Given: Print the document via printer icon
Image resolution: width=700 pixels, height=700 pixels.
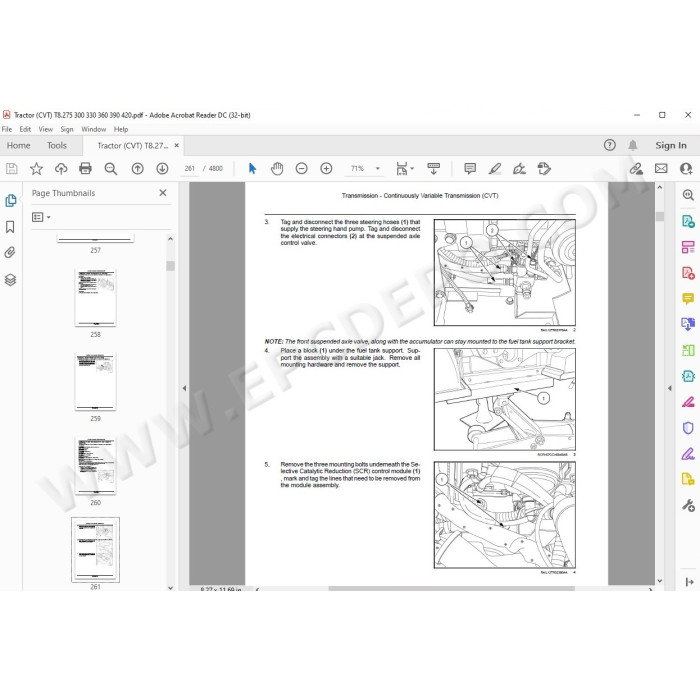Looking at the screenshot, I should pyautogui.click(x=85, y=169).
